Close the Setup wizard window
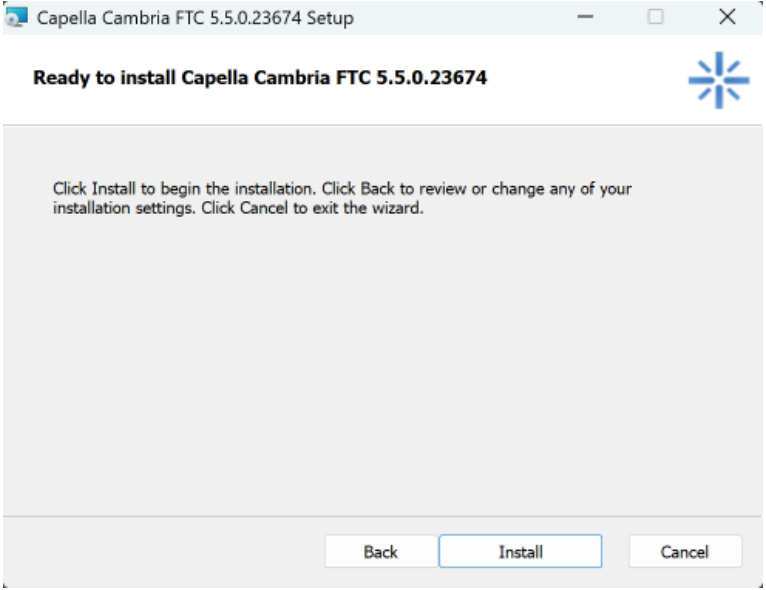 click(727, 17)
